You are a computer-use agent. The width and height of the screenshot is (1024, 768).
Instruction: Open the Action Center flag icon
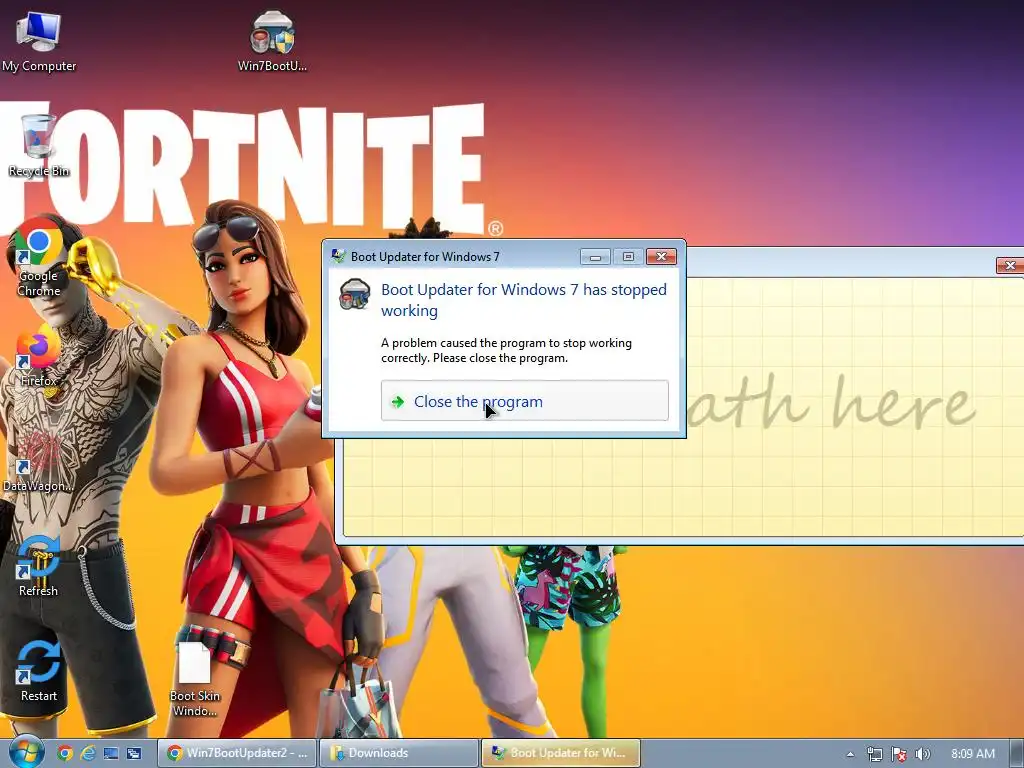click(899, 754)
